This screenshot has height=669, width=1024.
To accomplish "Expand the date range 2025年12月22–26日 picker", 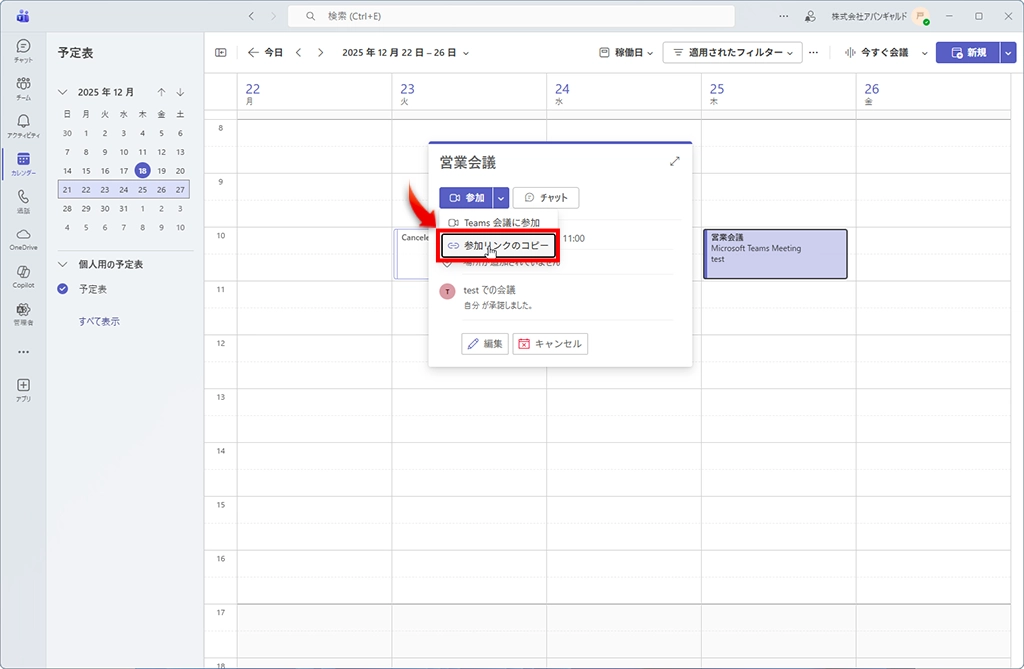I will coord(405,53).
